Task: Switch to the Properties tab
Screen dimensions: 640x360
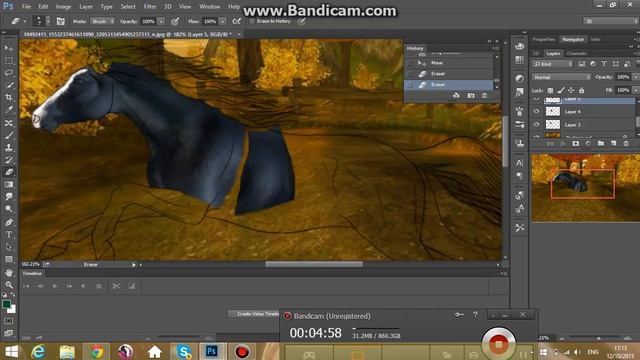Action: [544, 40]
